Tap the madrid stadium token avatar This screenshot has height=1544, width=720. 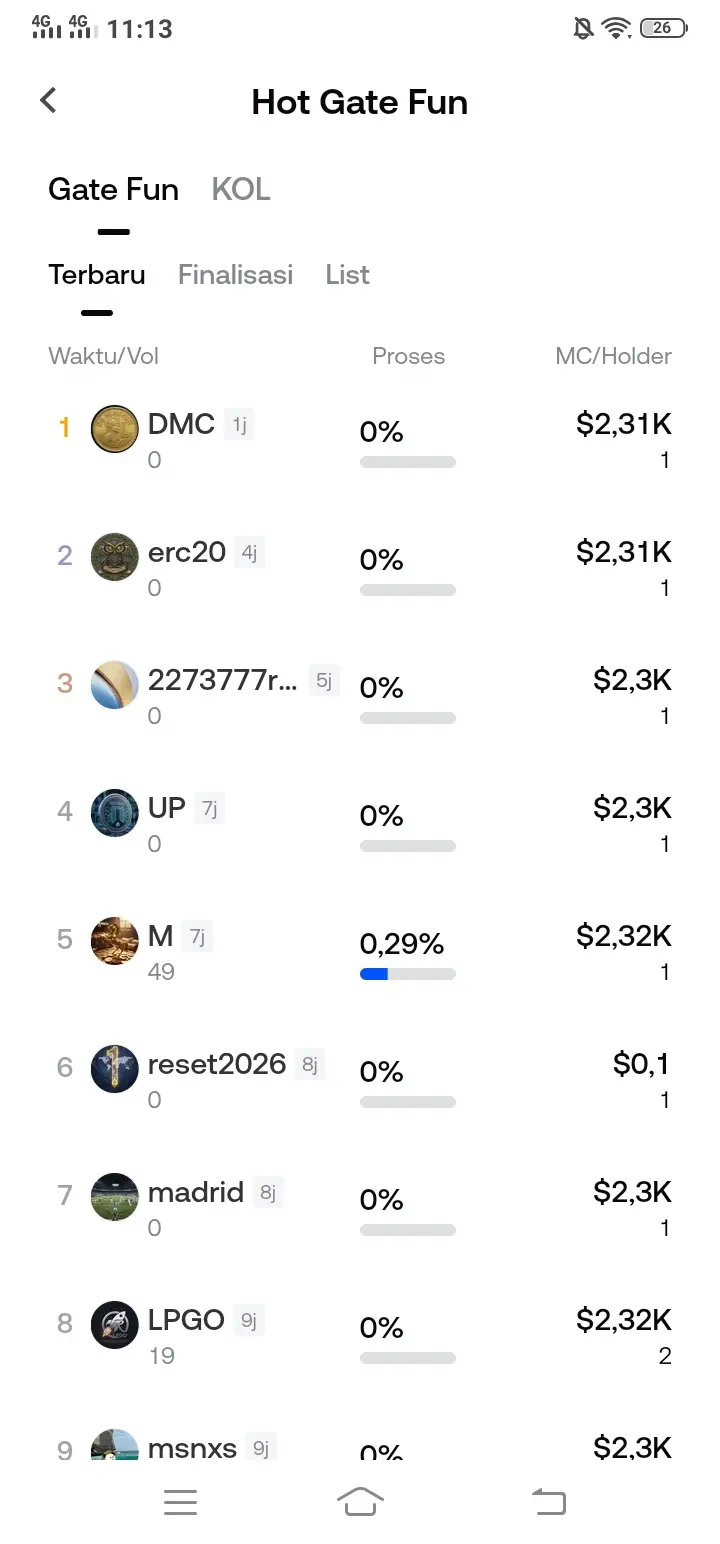click(115, 1198)
